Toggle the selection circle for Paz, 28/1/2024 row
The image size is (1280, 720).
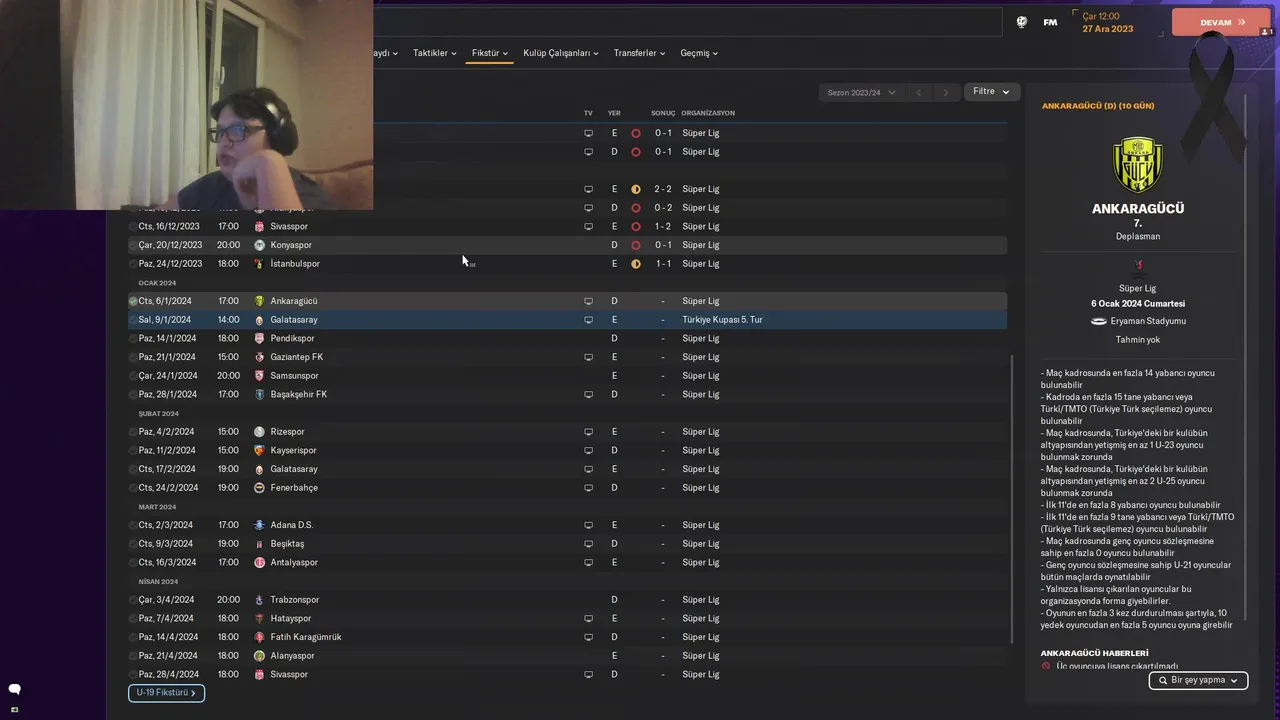(133, 394)
